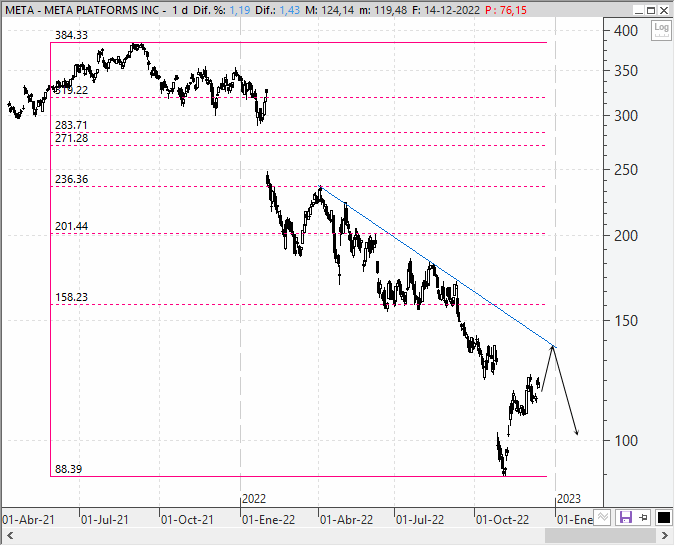Click the 250 price axis value
The height and width of the screenshot is (546, 675).
click(x=626, y=170)
